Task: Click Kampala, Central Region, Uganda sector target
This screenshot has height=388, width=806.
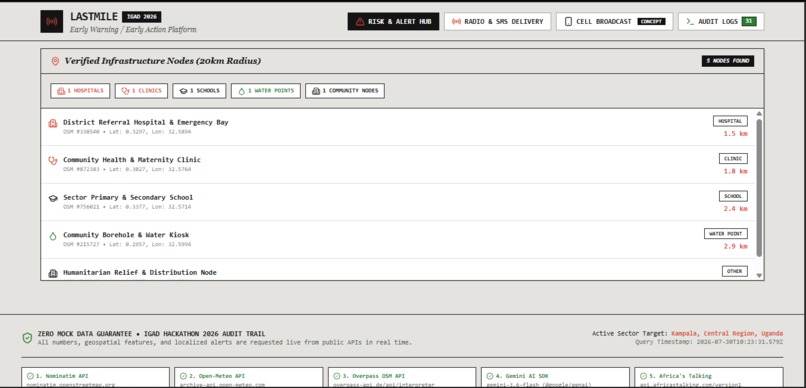Action: [x=727, y=334]
